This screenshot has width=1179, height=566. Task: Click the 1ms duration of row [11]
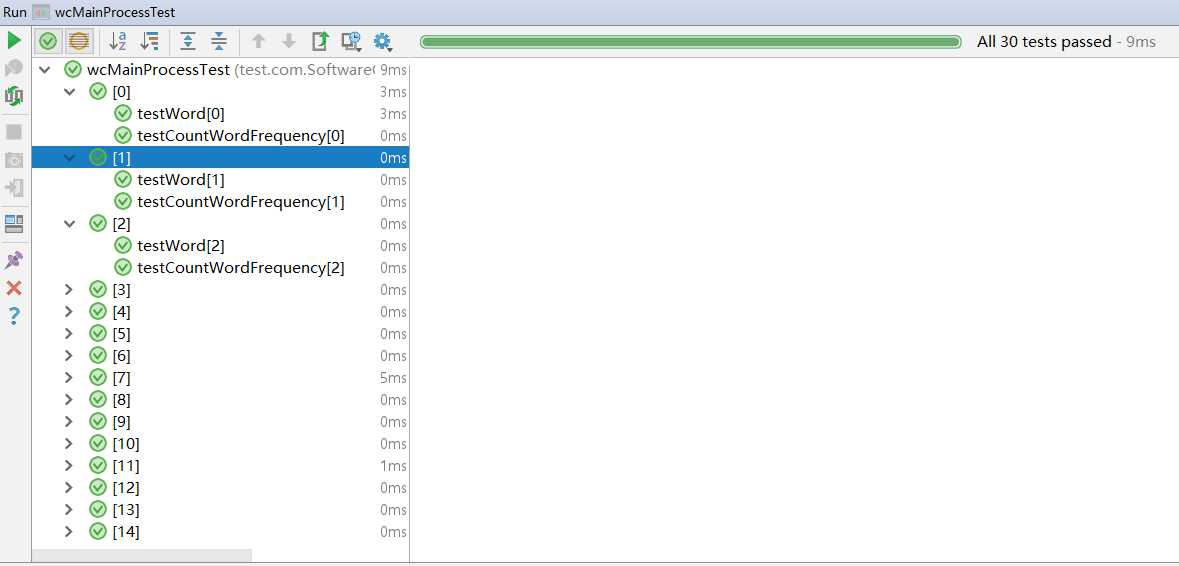coord(393,465)
